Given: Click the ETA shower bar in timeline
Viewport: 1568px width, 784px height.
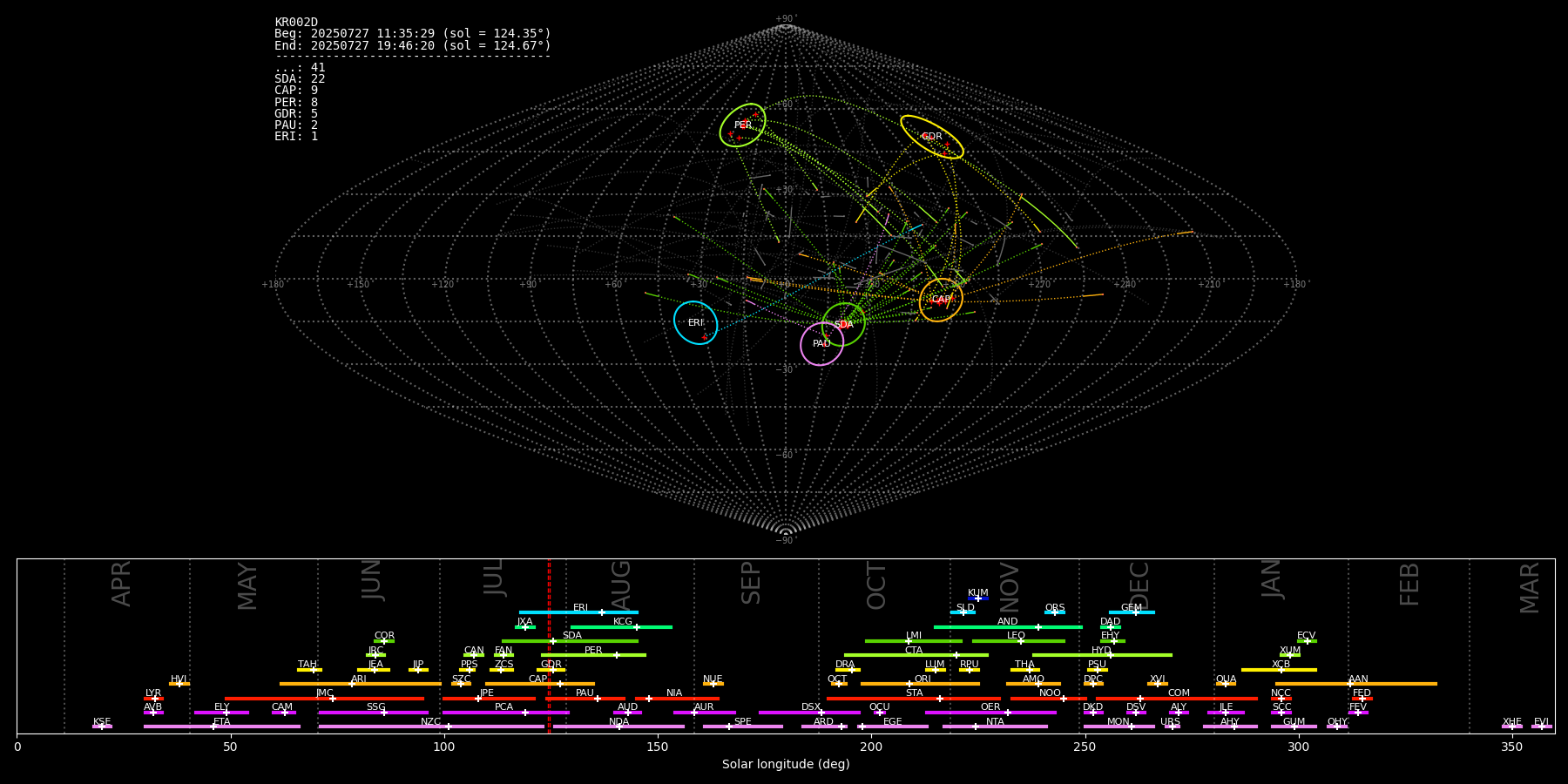Looking at the screenshot, I should (222, 727).
